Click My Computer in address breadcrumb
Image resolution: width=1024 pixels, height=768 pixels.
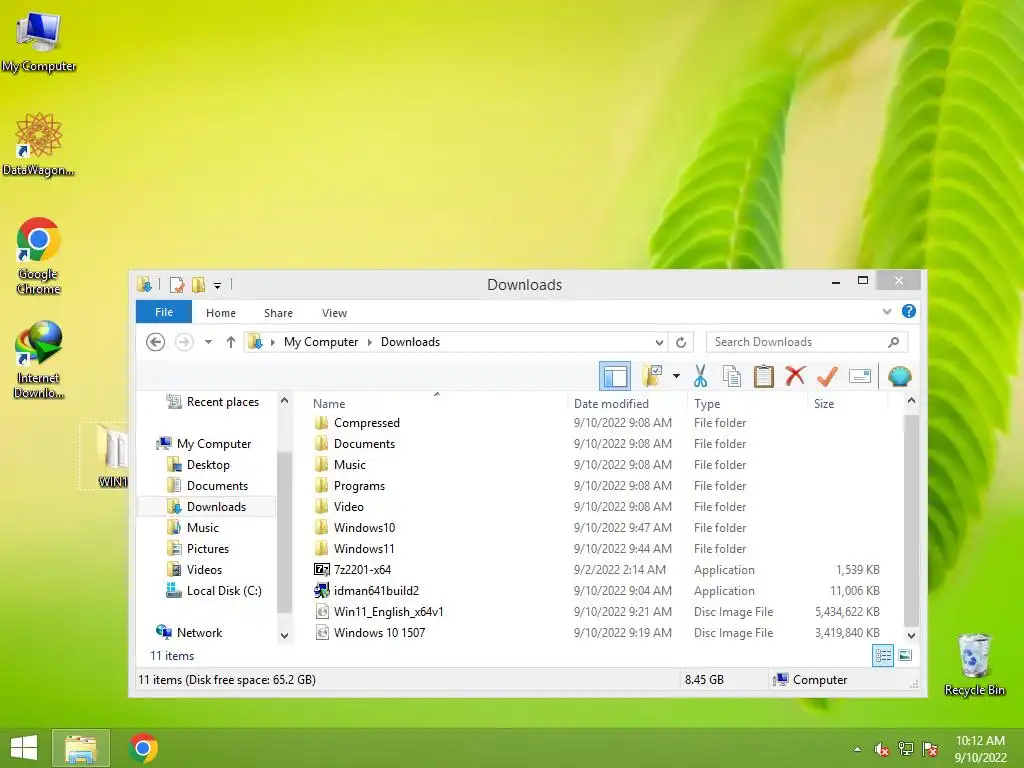[321, 342]
